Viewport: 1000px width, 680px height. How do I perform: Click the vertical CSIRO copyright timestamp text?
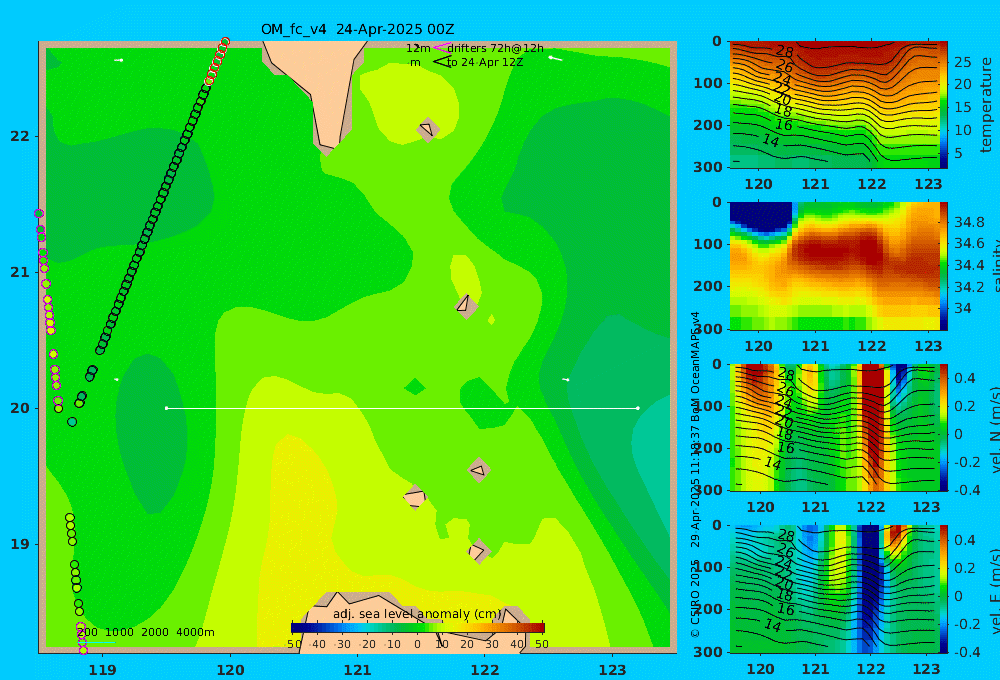click(x=696, y=475)
